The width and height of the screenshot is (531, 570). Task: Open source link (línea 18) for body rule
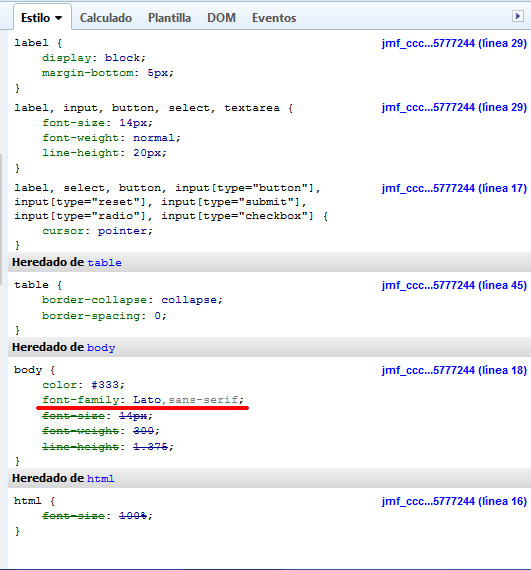pos(454,370)
